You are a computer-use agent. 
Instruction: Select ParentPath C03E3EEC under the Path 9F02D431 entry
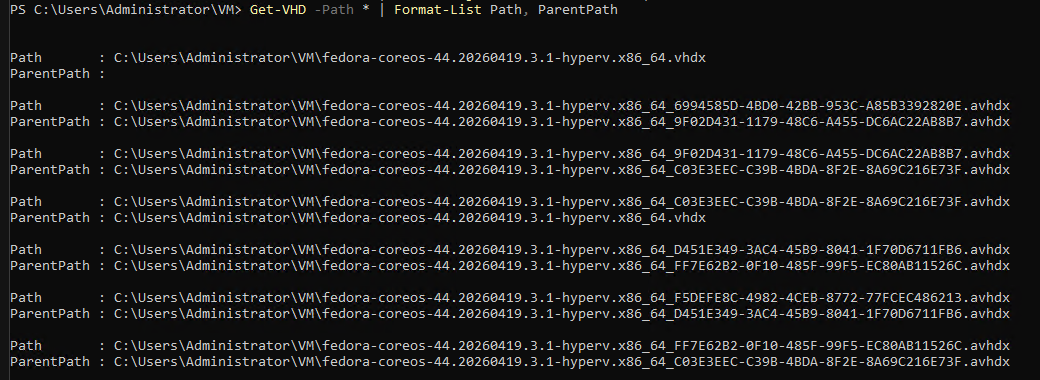point(562,169)
